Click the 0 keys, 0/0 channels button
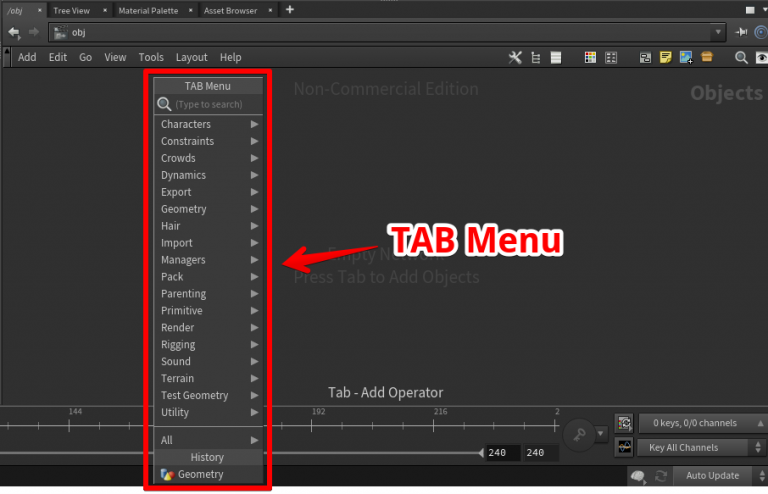 [x=696, y=423]
